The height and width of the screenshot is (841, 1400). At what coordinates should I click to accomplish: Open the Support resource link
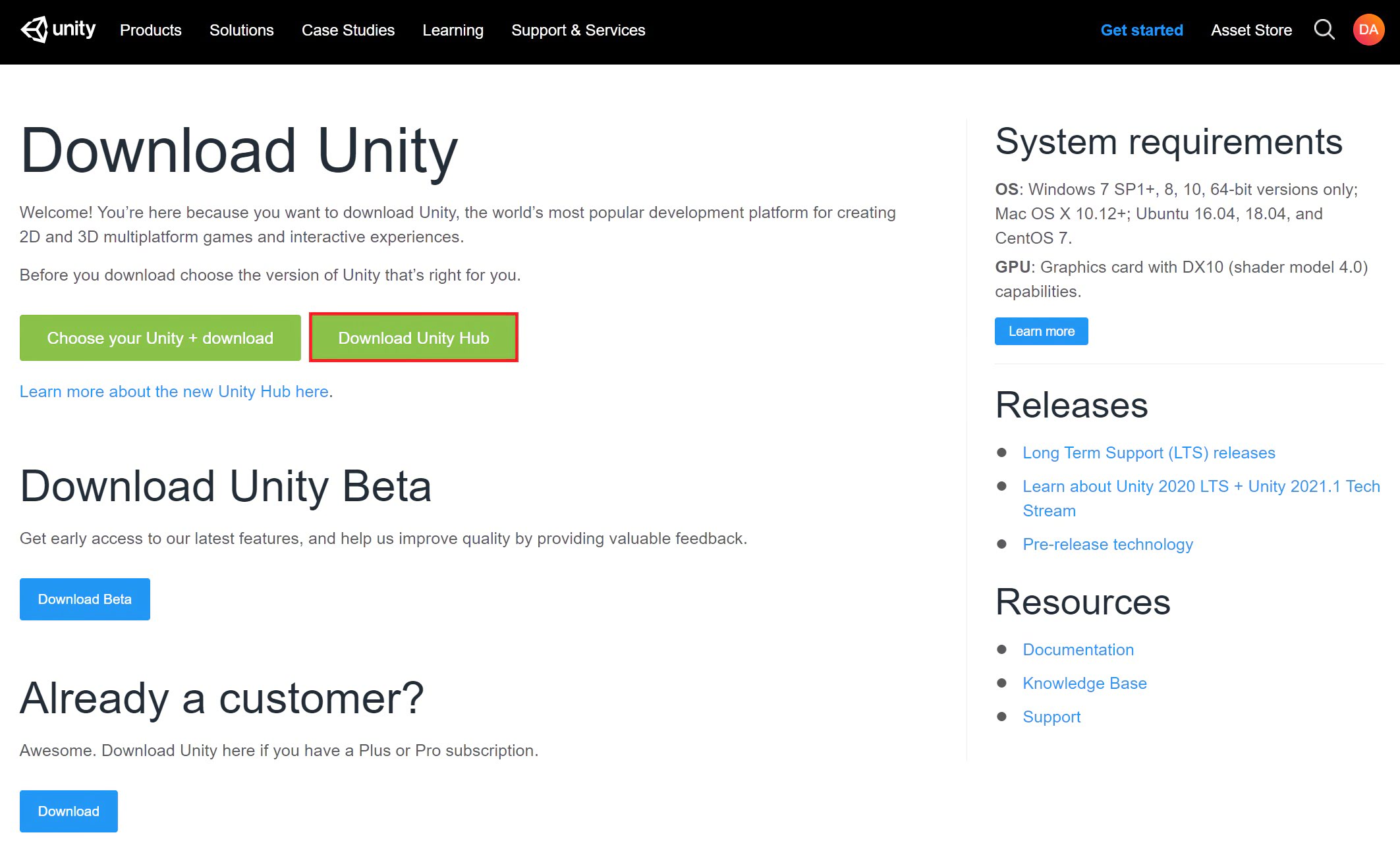click(1051, 717)
